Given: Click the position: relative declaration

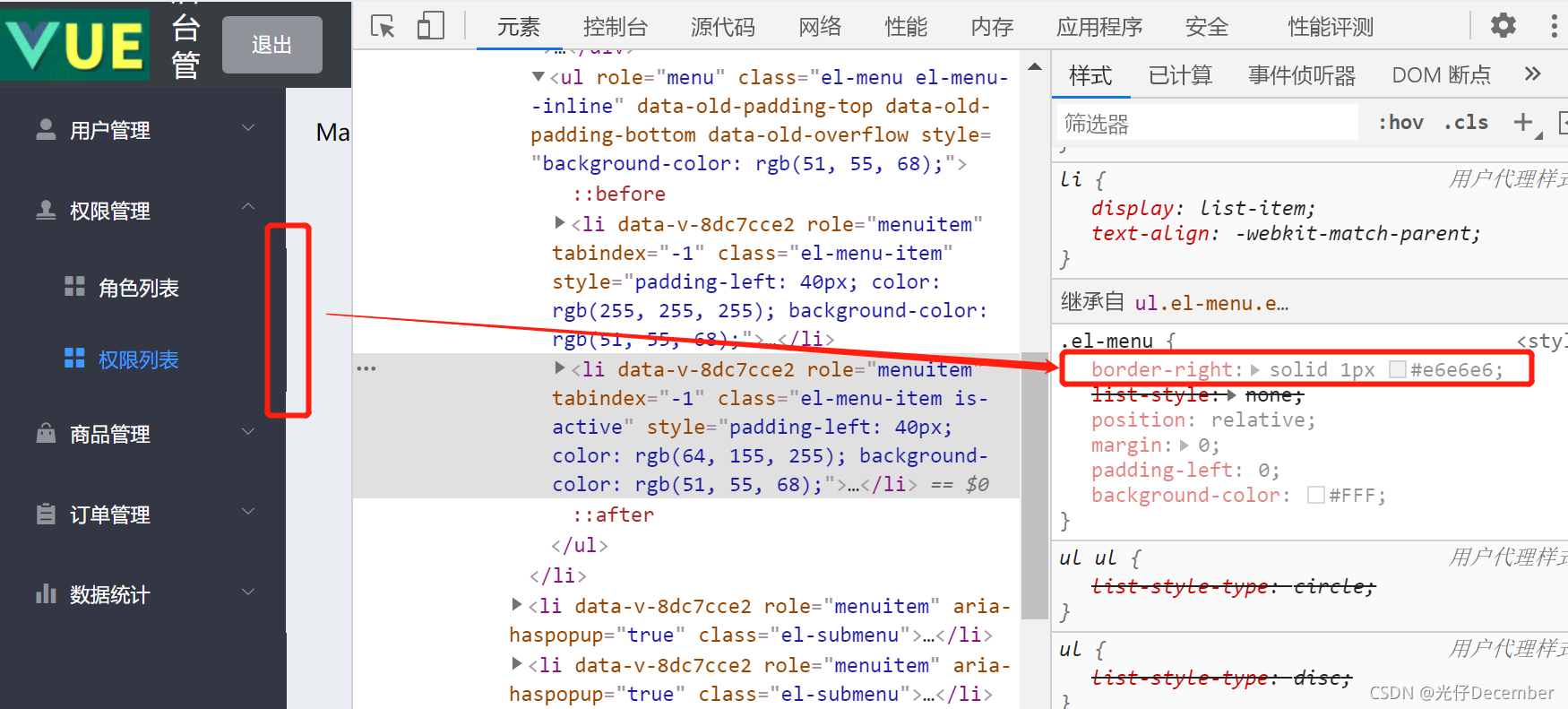Looking at the screenshot, I should point(1203,419).
